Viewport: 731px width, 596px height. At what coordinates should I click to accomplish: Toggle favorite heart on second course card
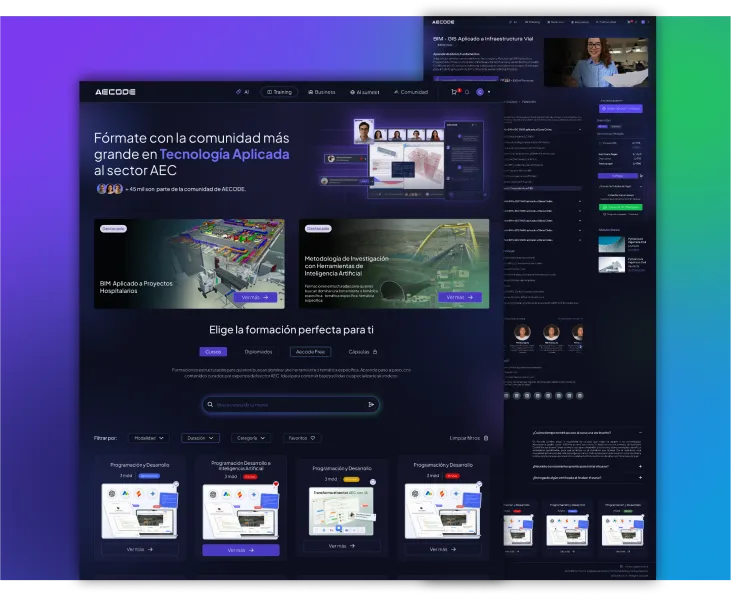pos(276,484)
